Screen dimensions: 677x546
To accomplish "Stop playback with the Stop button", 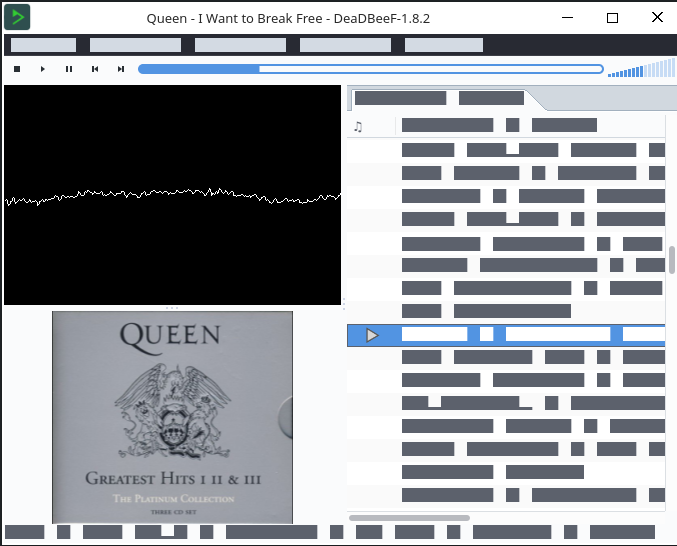I will coord(17,69).
